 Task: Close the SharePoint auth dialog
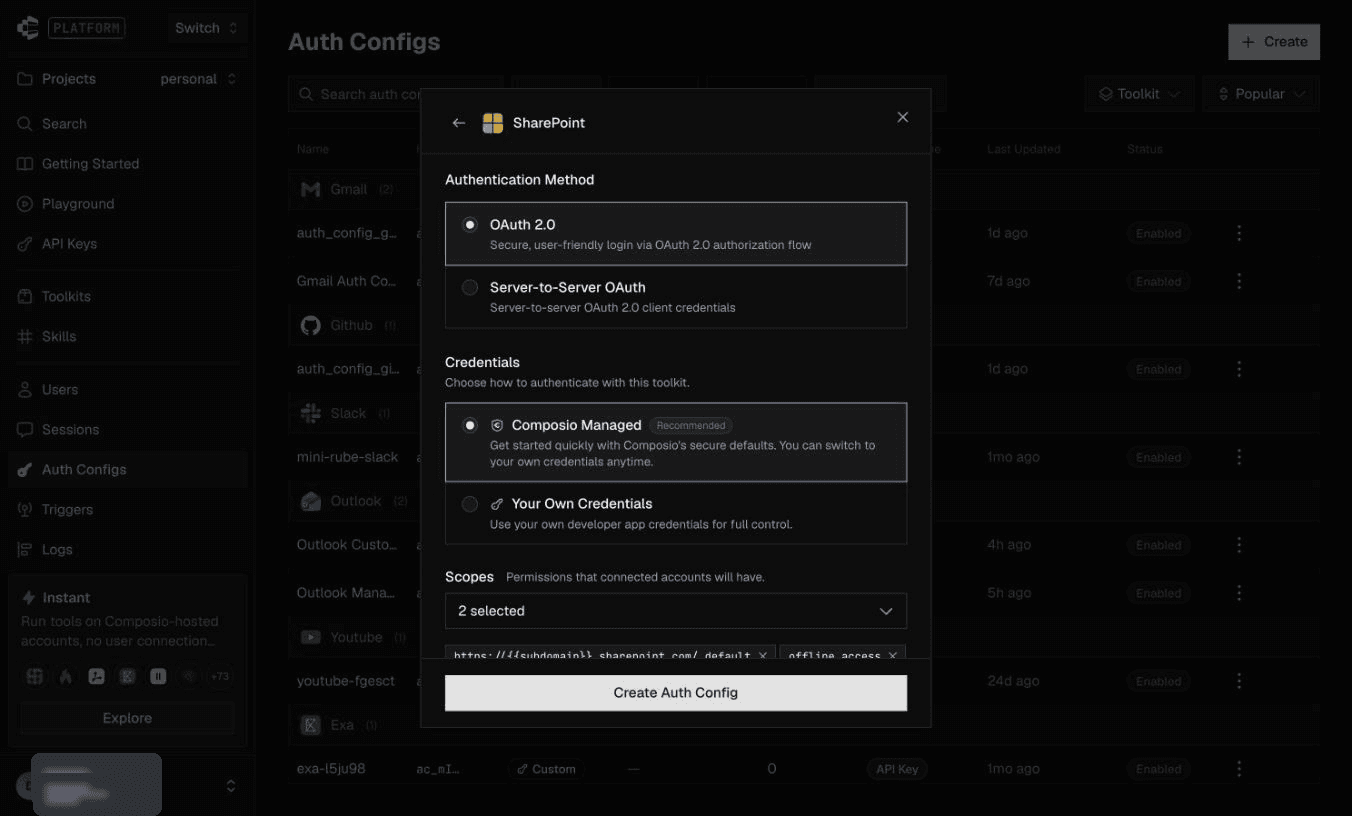(x=903, y=117)
